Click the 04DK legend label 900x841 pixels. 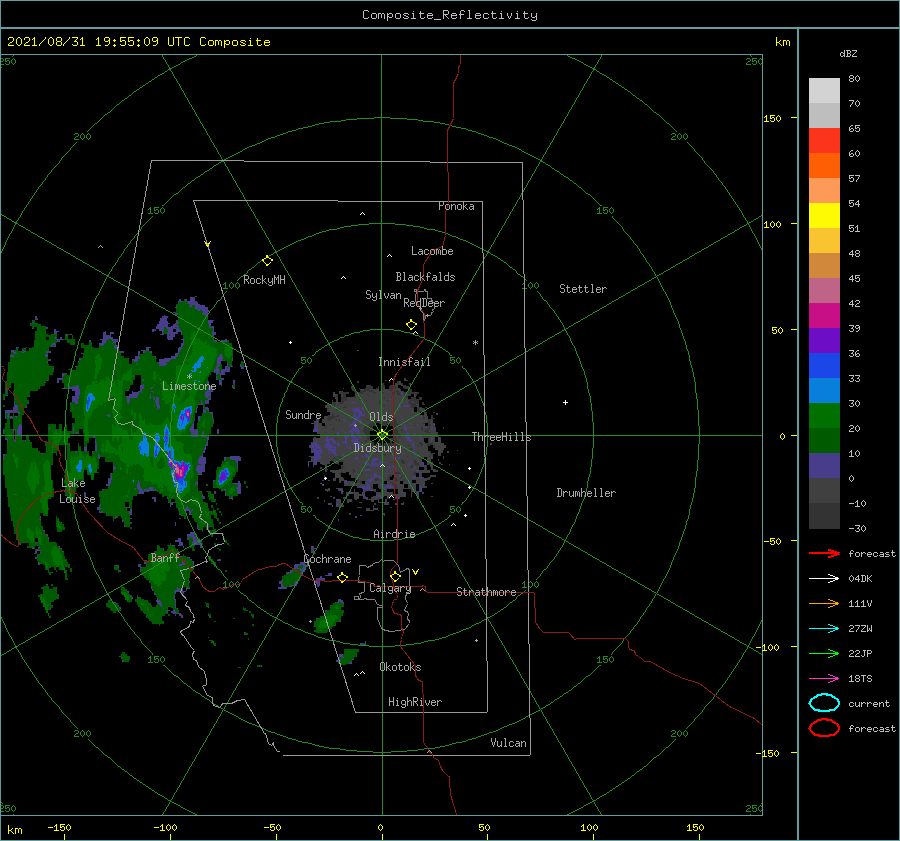click(860, 578)
